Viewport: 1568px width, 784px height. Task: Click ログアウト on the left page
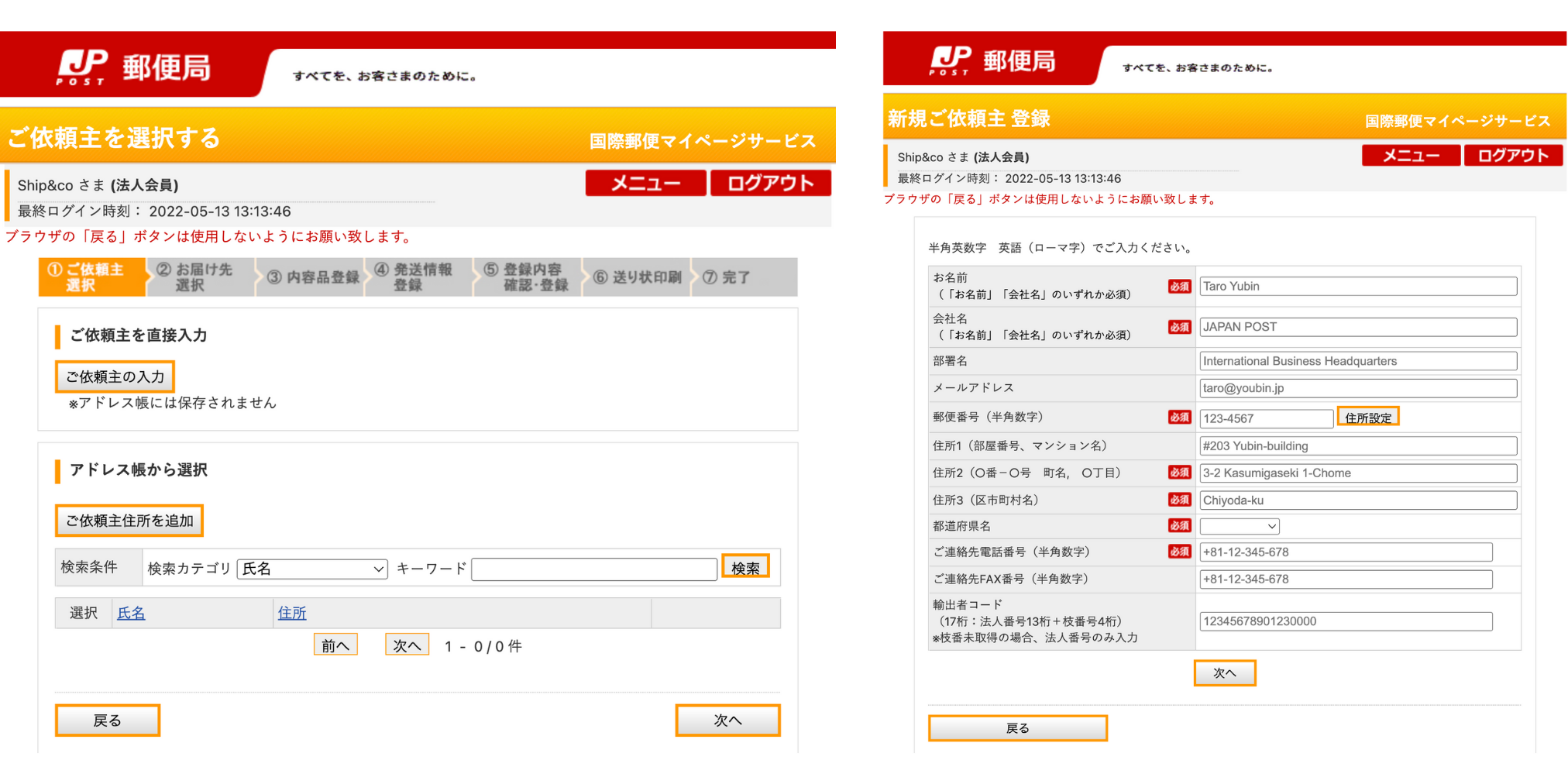[770, 183]
